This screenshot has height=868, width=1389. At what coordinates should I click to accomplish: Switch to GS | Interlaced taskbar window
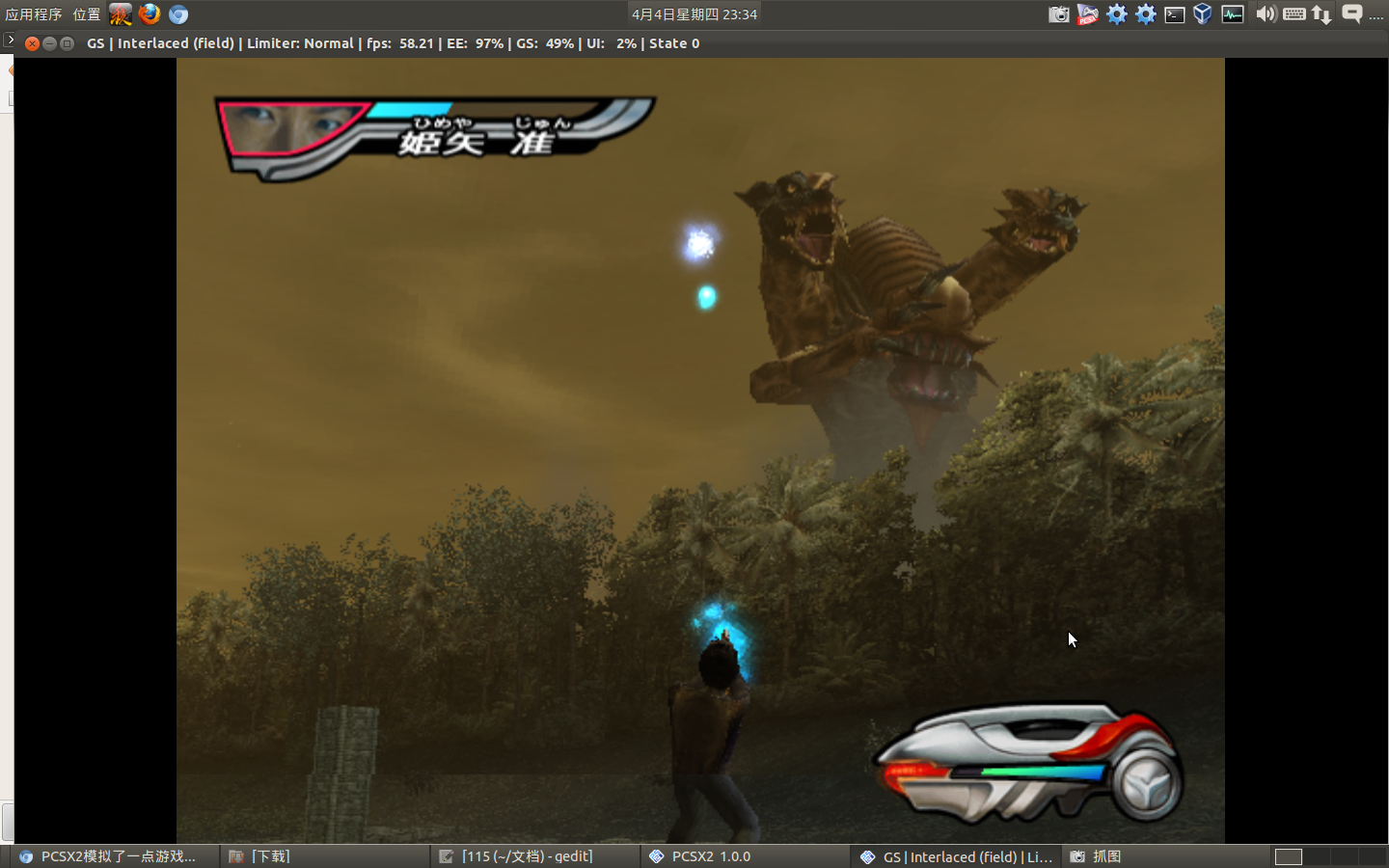tap(956, 856)
